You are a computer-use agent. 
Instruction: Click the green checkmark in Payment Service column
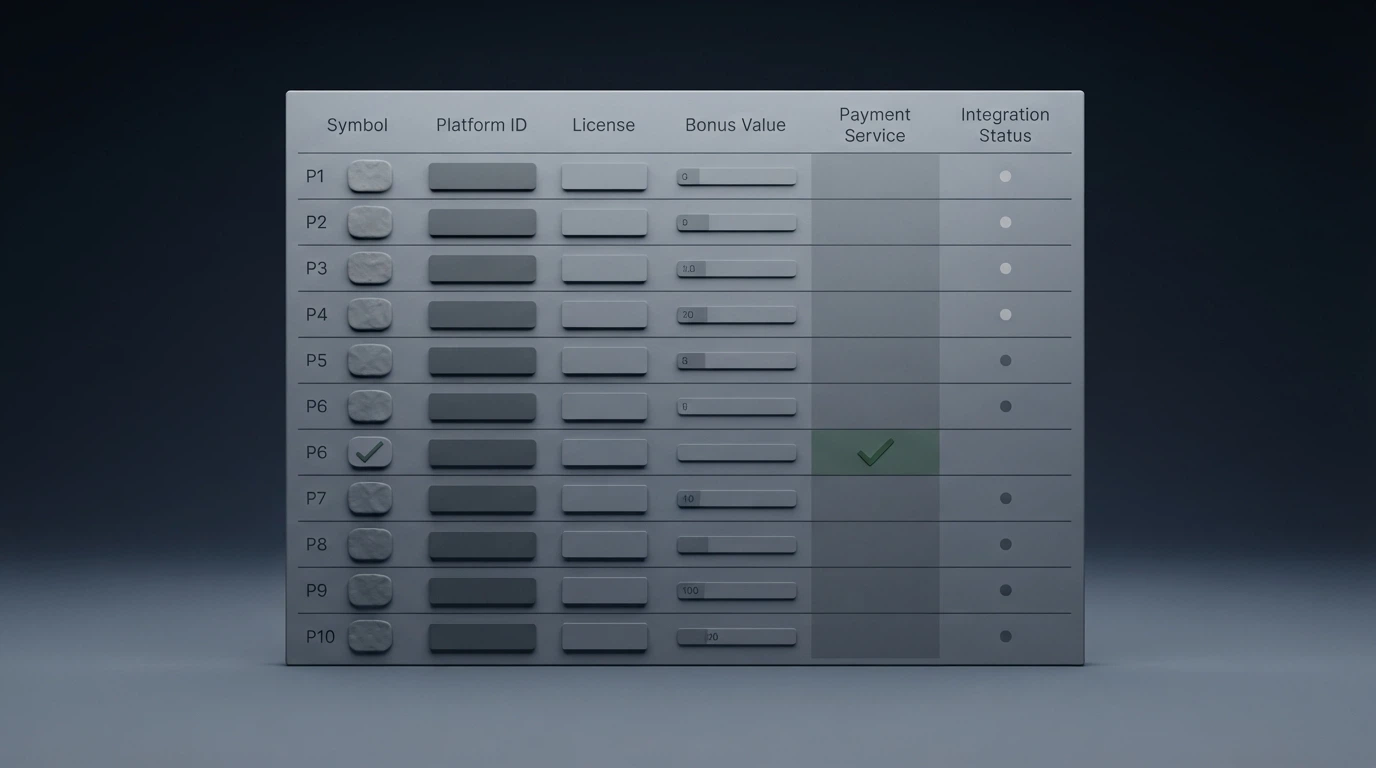(x=875, y=453)
